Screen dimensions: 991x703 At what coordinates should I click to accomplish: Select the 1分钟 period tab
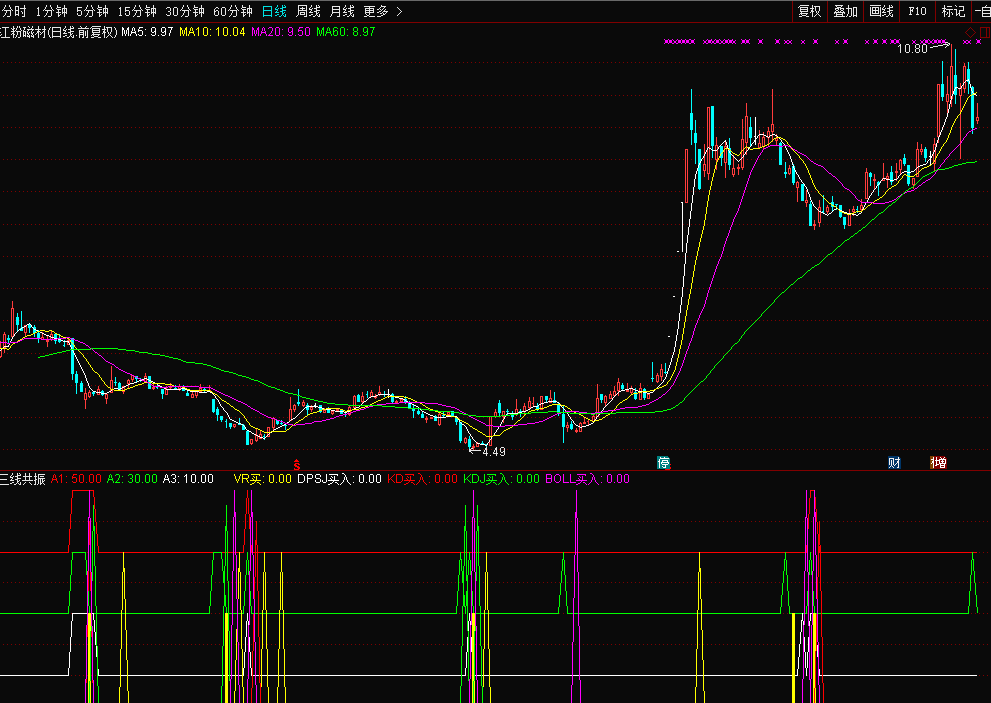(51, 11)
